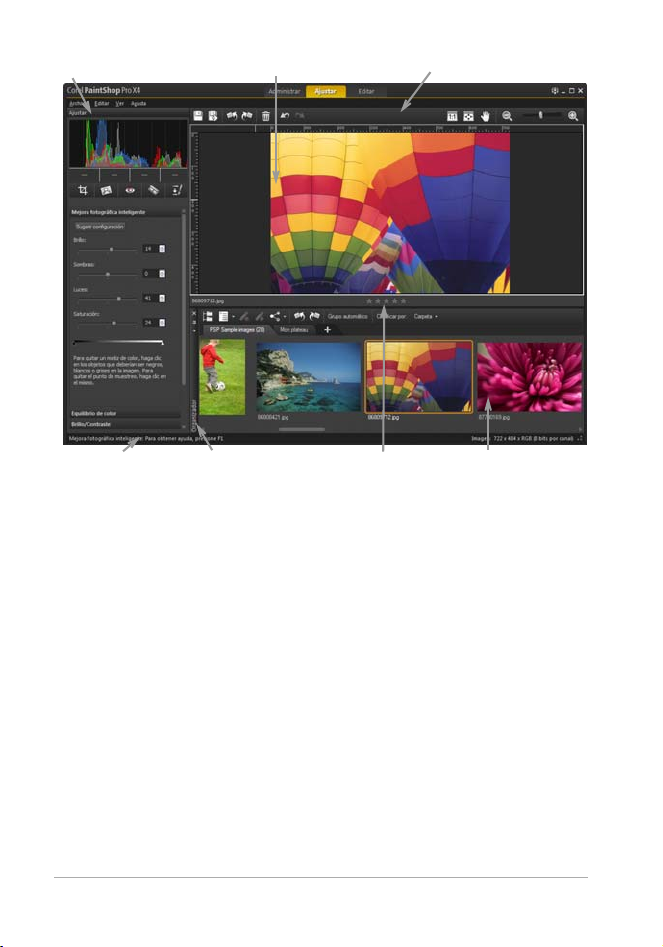Select the Crop tool under the histogram

point(83,190)
